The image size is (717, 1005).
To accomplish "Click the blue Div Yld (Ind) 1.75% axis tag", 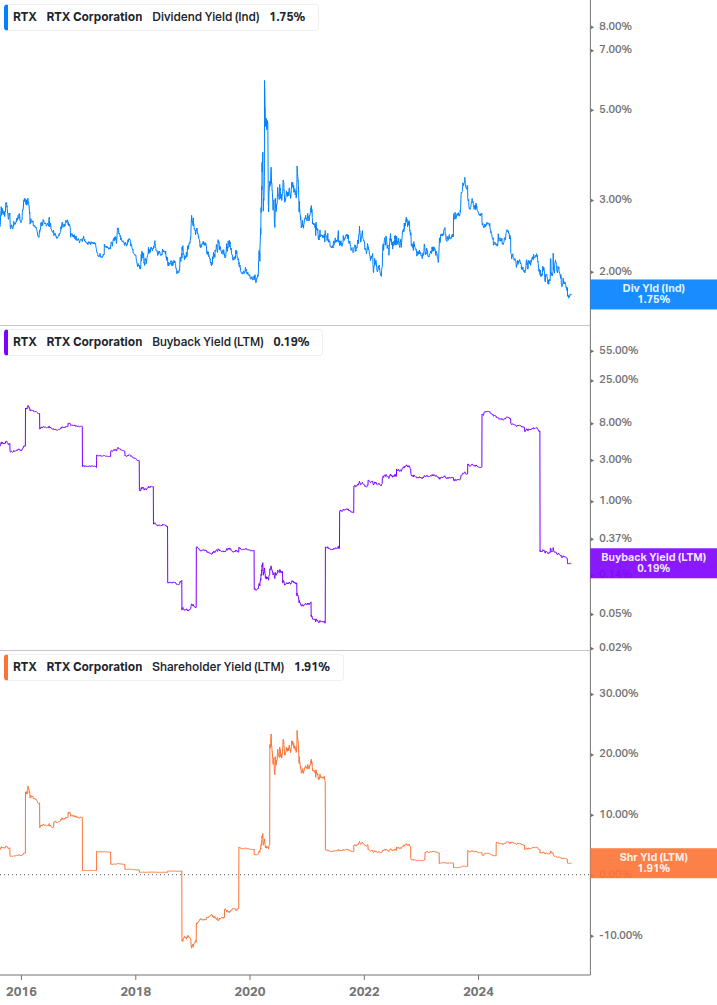I will [654, 294].
